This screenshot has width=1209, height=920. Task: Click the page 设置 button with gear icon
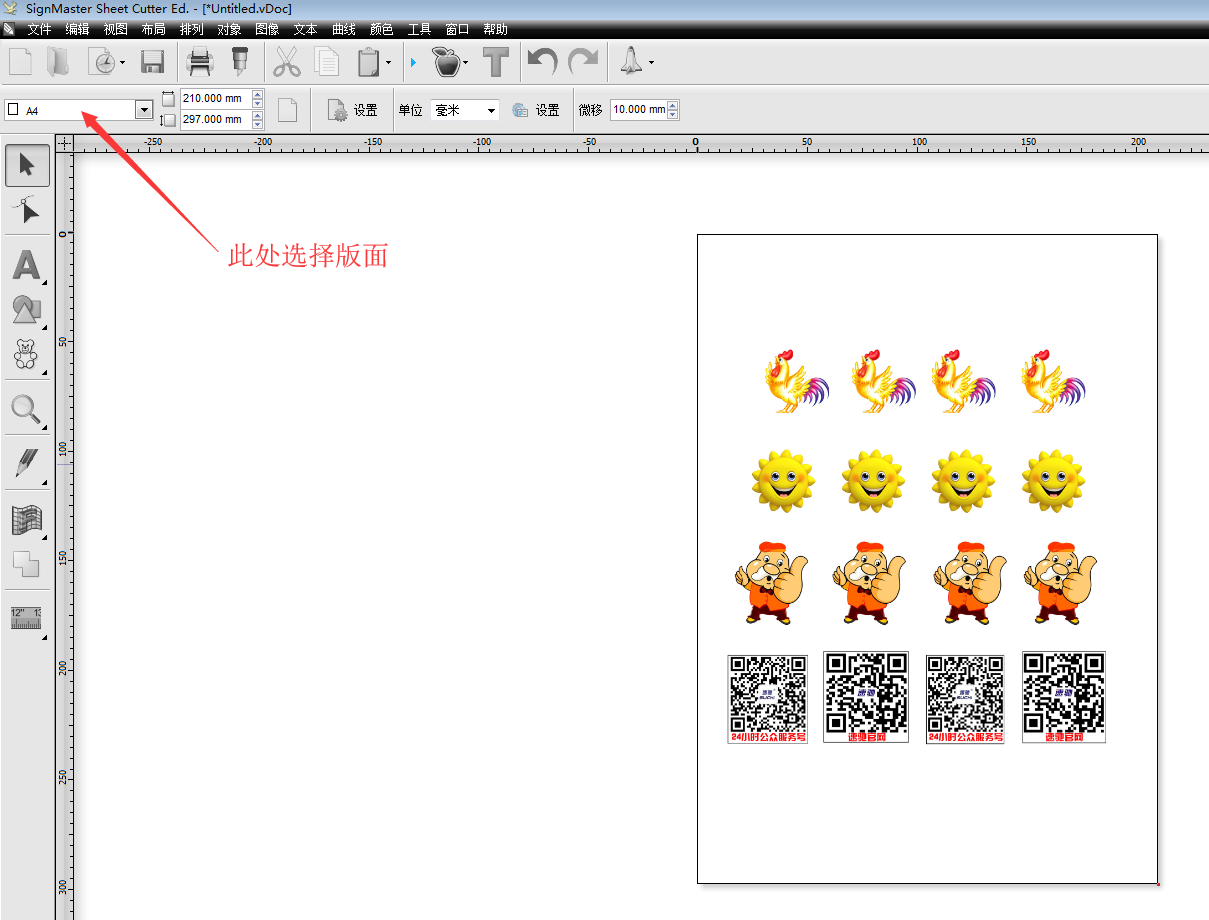point(352,110)
